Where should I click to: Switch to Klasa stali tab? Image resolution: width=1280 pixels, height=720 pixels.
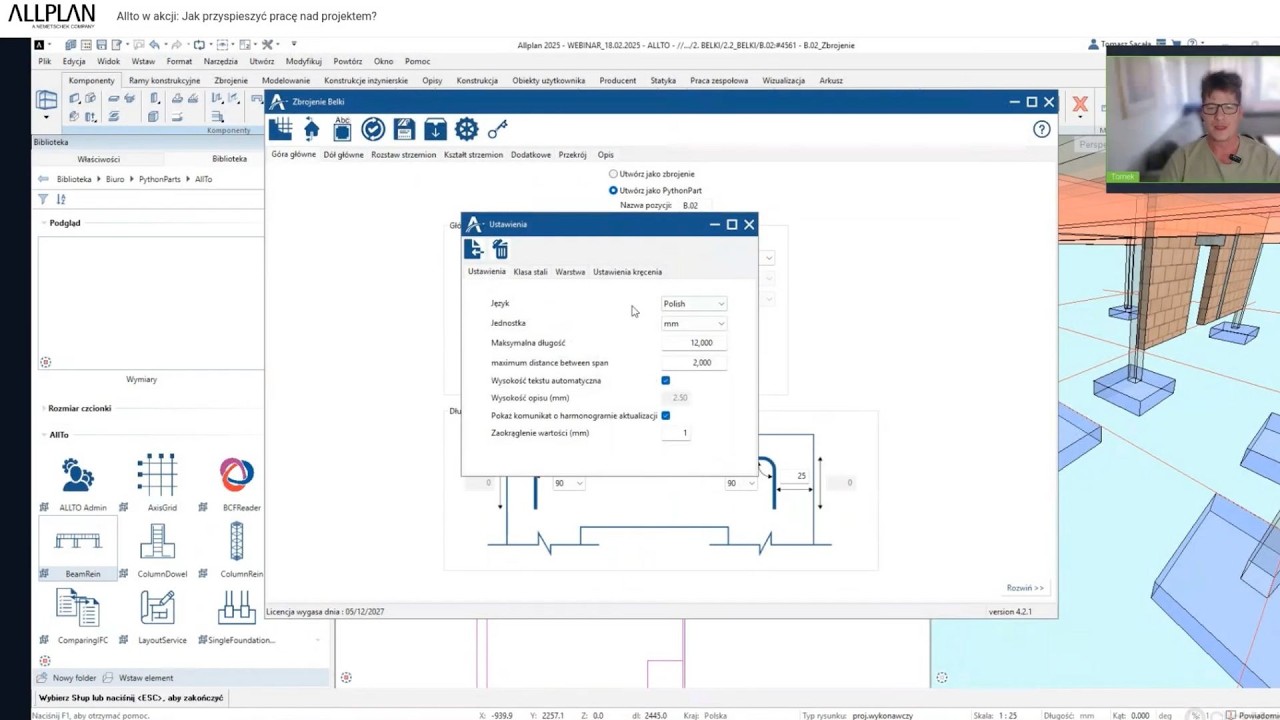[530, 272]
